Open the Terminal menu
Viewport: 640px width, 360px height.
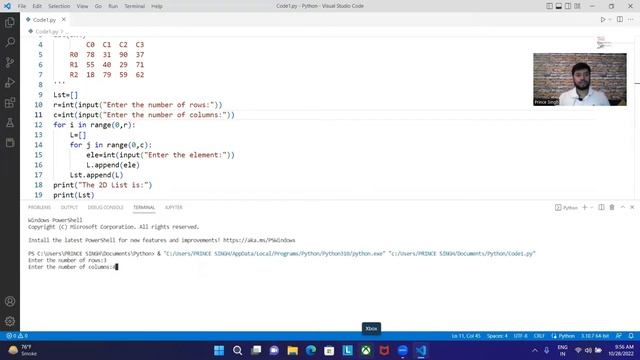134,6
